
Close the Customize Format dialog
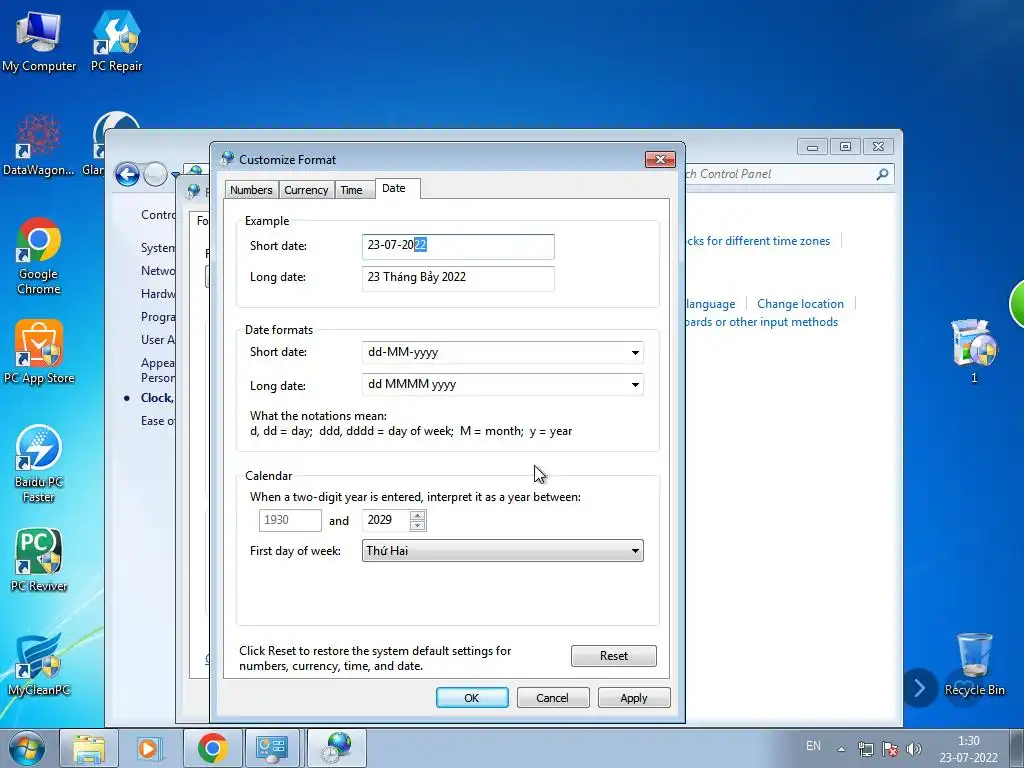point(660,159)
